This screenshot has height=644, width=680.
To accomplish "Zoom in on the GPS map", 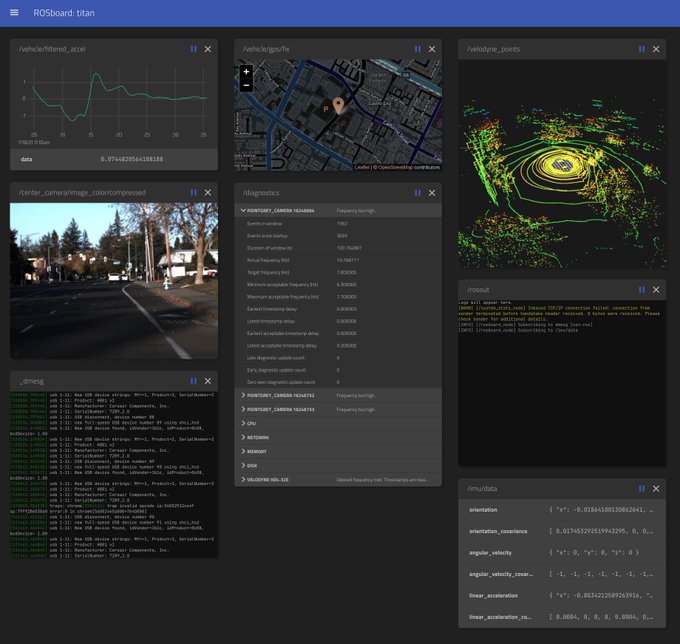I will 246,72.
